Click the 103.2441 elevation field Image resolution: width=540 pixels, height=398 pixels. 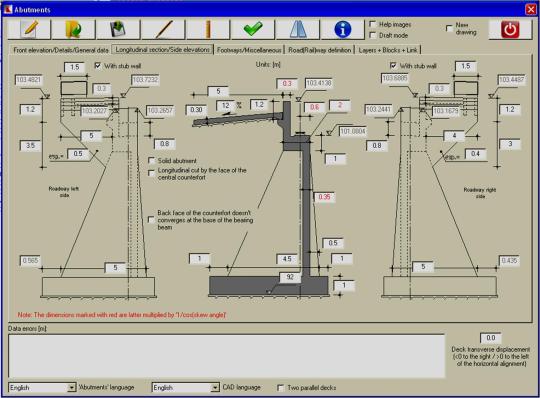click(378, 109)
